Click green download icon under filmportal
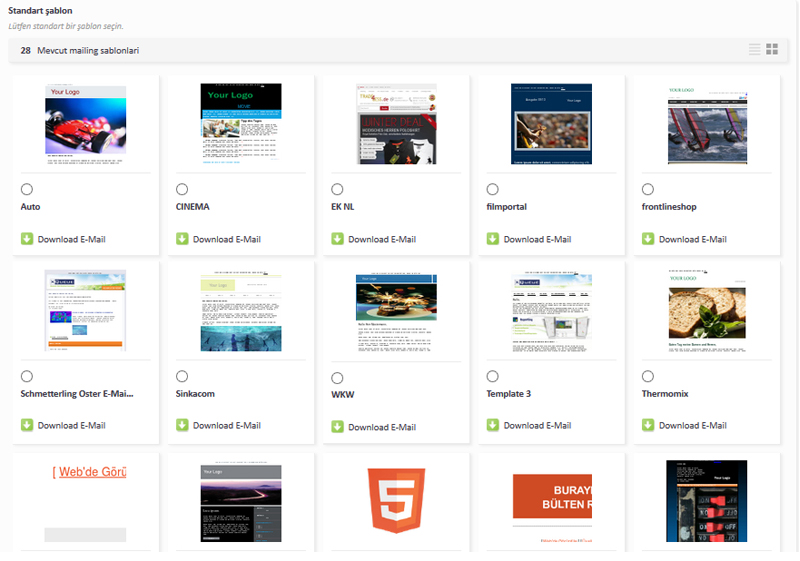Viewport: 800px width, 561px height. pyautogui.click(x=493, y=239)
